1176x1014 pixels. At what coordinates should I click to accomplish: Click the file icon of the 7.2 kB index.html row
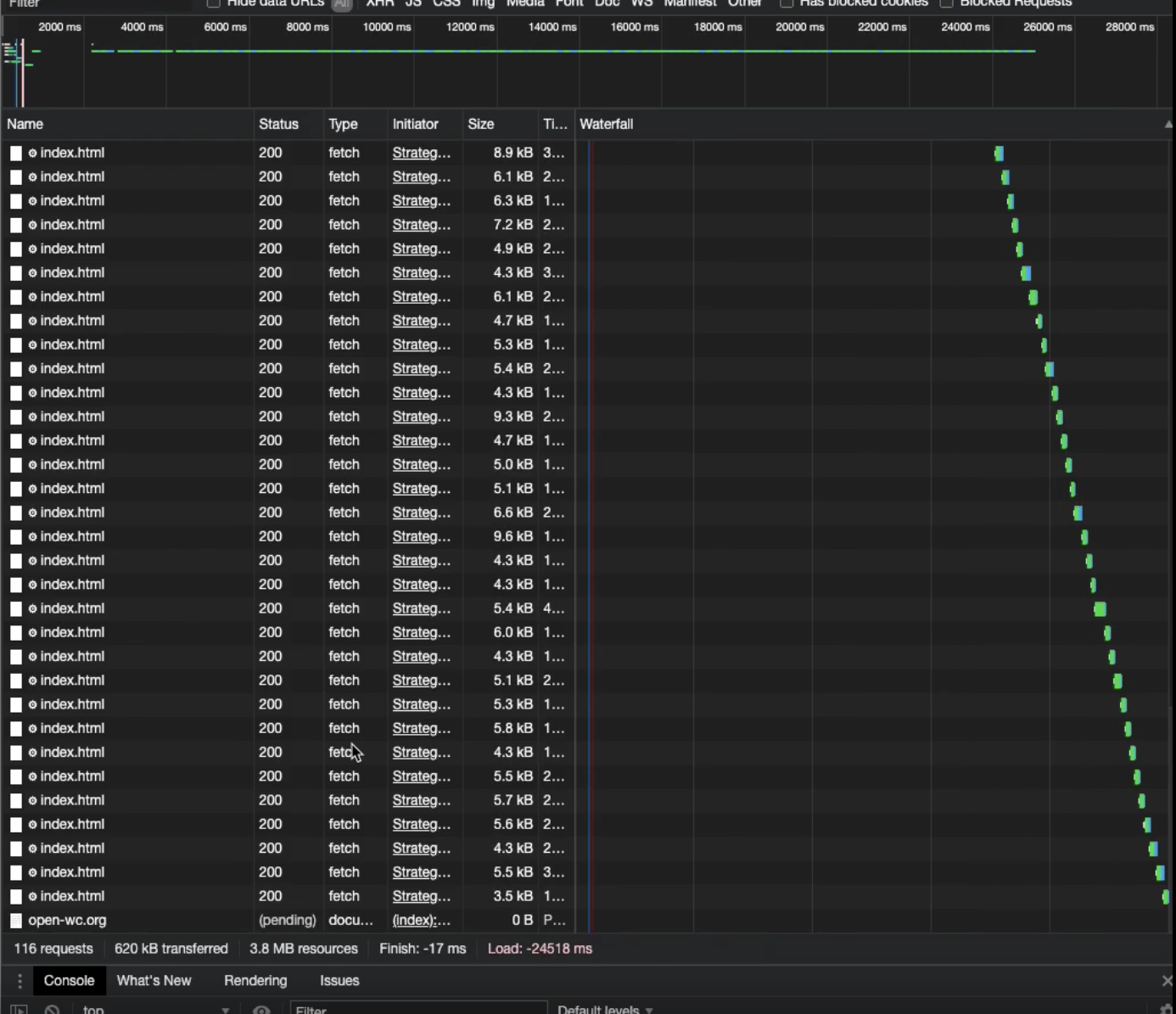[x=16, y=225]
